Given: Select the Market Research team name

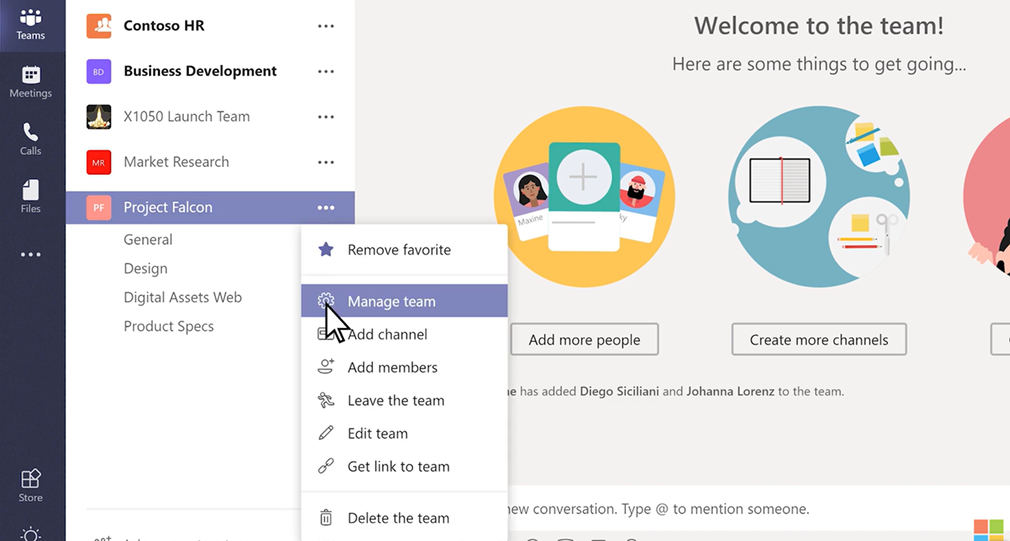Looking at the screenshot, I should pos(176,162).
